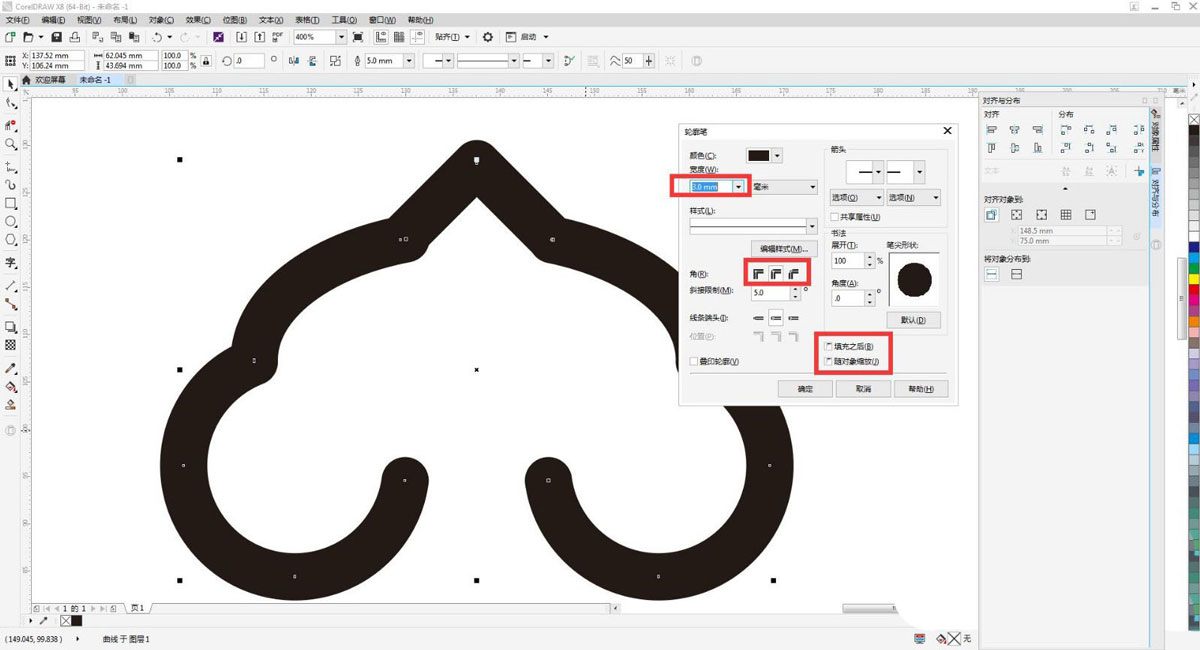Viewport: 1200px width, 650px height.
Task: Click the Save icon in the standard toolbar
Action: point(57,37)
